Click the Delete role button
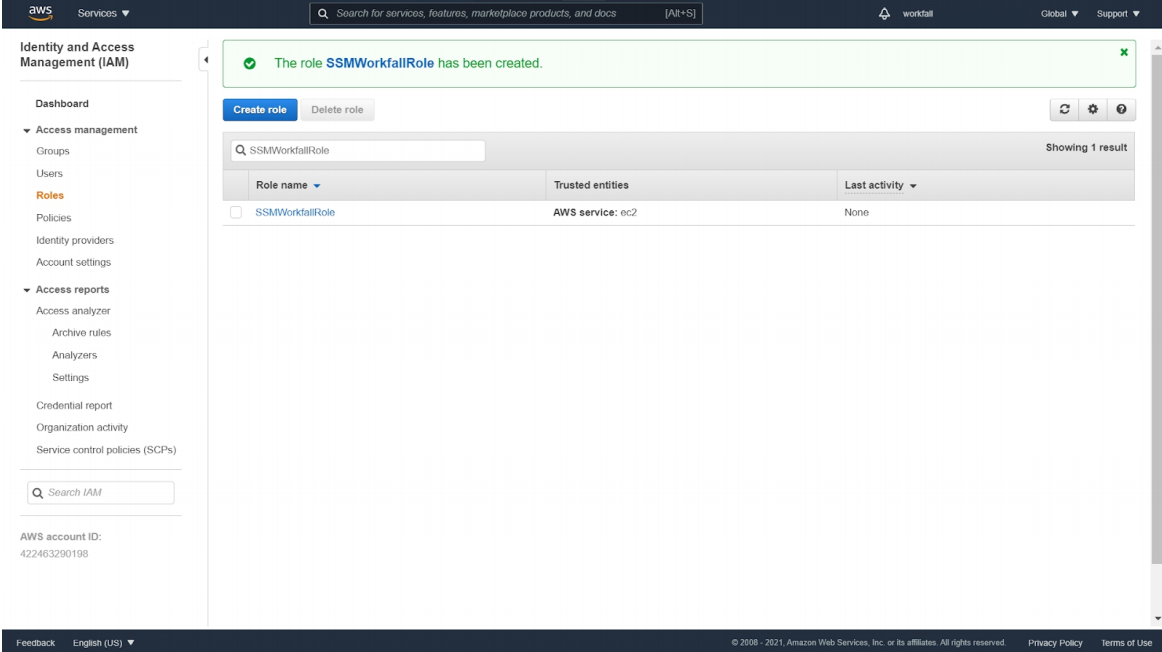 pos(337,110)
